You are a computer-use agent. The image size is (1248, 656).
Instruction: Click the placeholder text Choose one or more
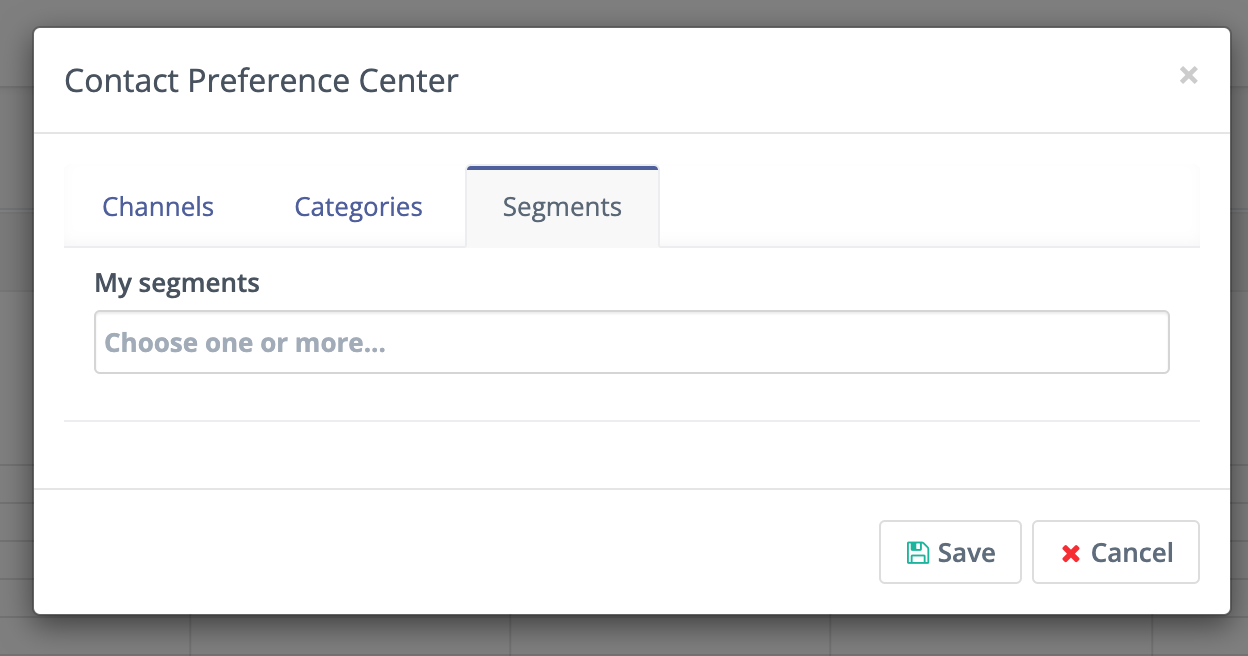[x=245, y=342]
